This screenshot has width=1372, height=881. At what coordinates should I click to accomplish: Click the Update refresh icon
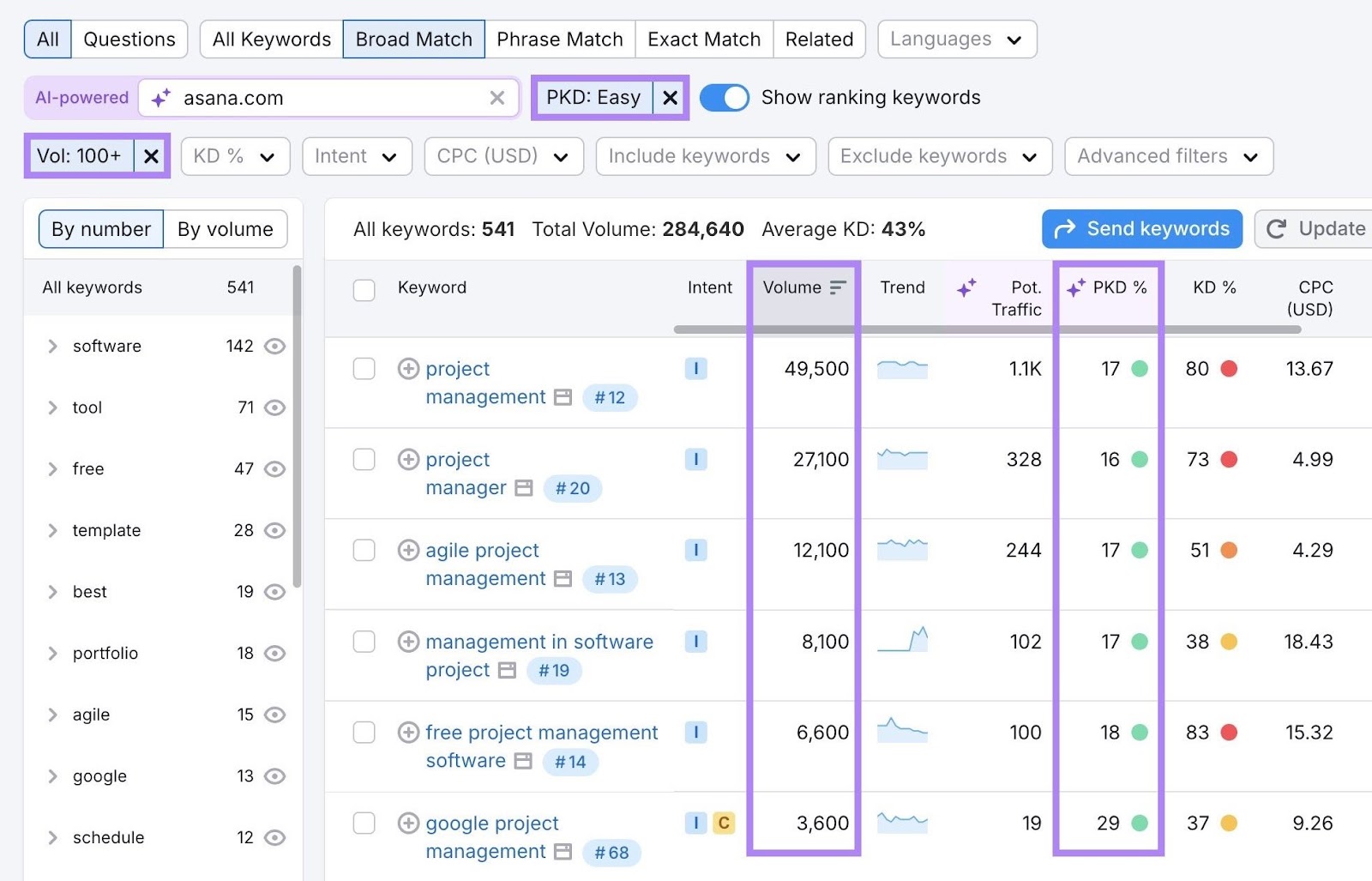pos(1278,228)
